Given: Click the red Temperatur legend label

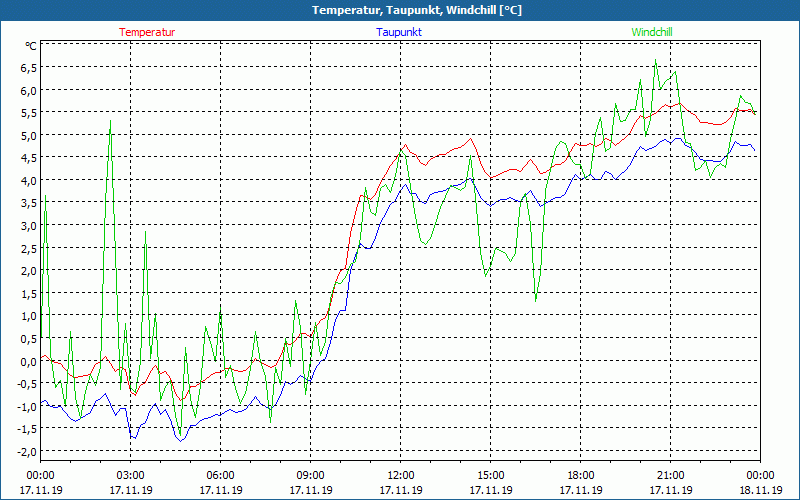Looking at the screenshot, I should pos(147,32).
